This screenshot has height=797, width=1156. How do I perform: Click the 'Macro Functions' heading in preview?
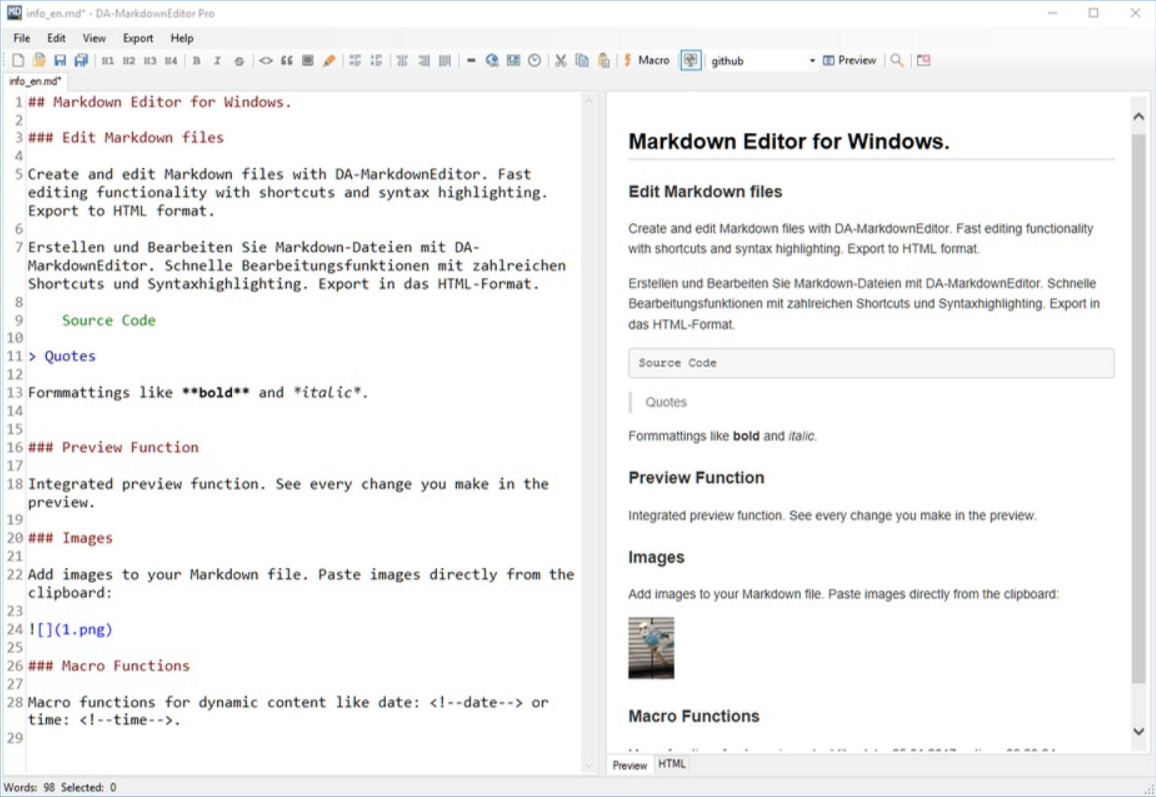pyautogui.click(x=694, y=716)
